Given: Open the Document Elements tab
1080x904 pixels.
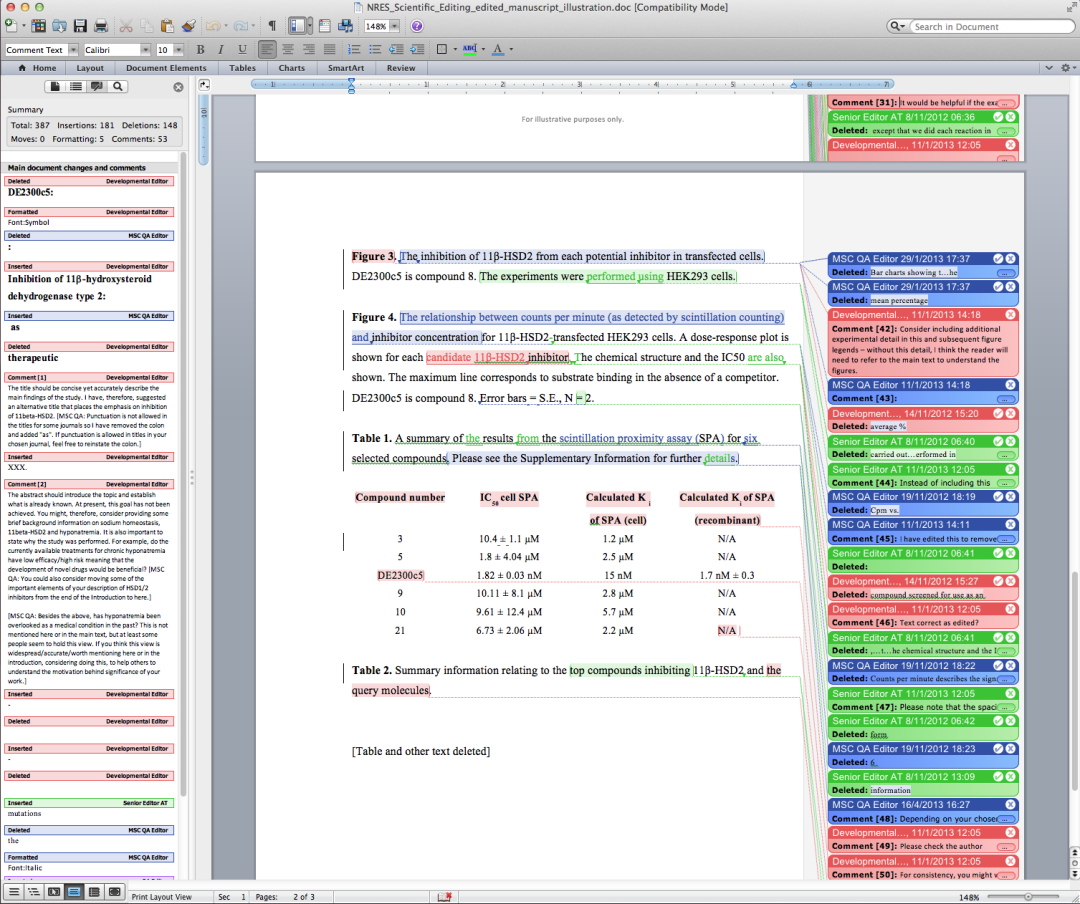Looking at the screenshot, I should point(165,68).
